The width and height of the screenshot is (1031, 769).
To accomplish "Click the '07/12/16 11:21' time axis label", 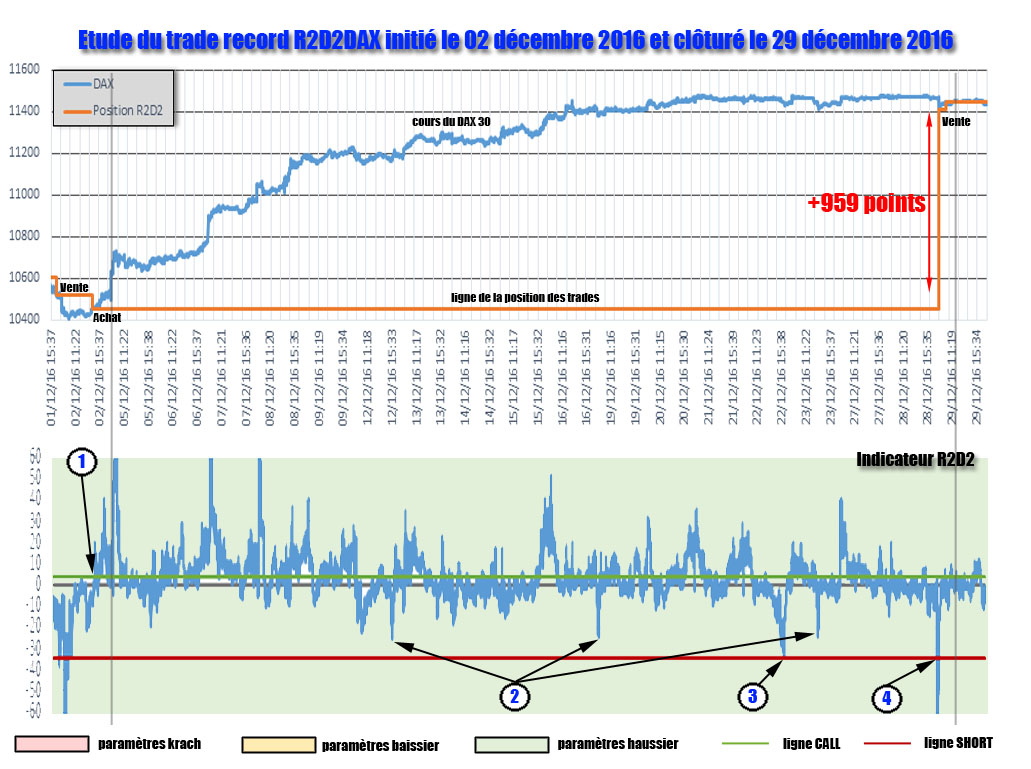I will (x=222, y=378).
